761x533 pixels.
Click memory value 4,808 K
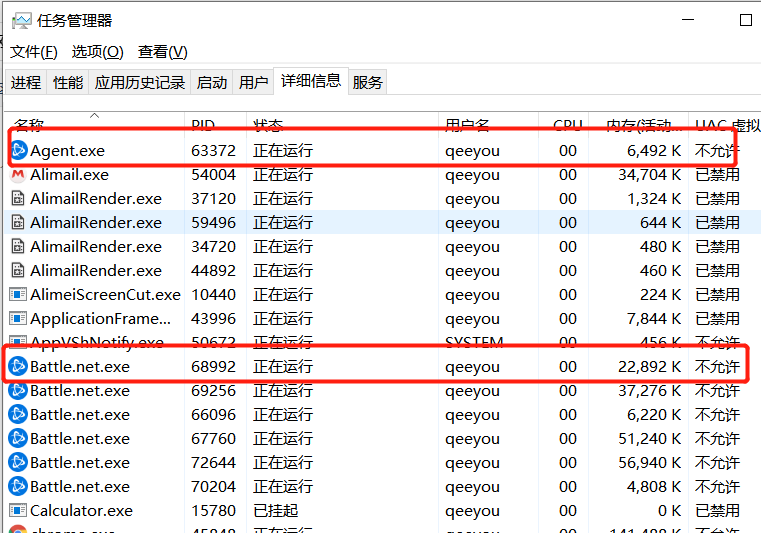point(654,486)
